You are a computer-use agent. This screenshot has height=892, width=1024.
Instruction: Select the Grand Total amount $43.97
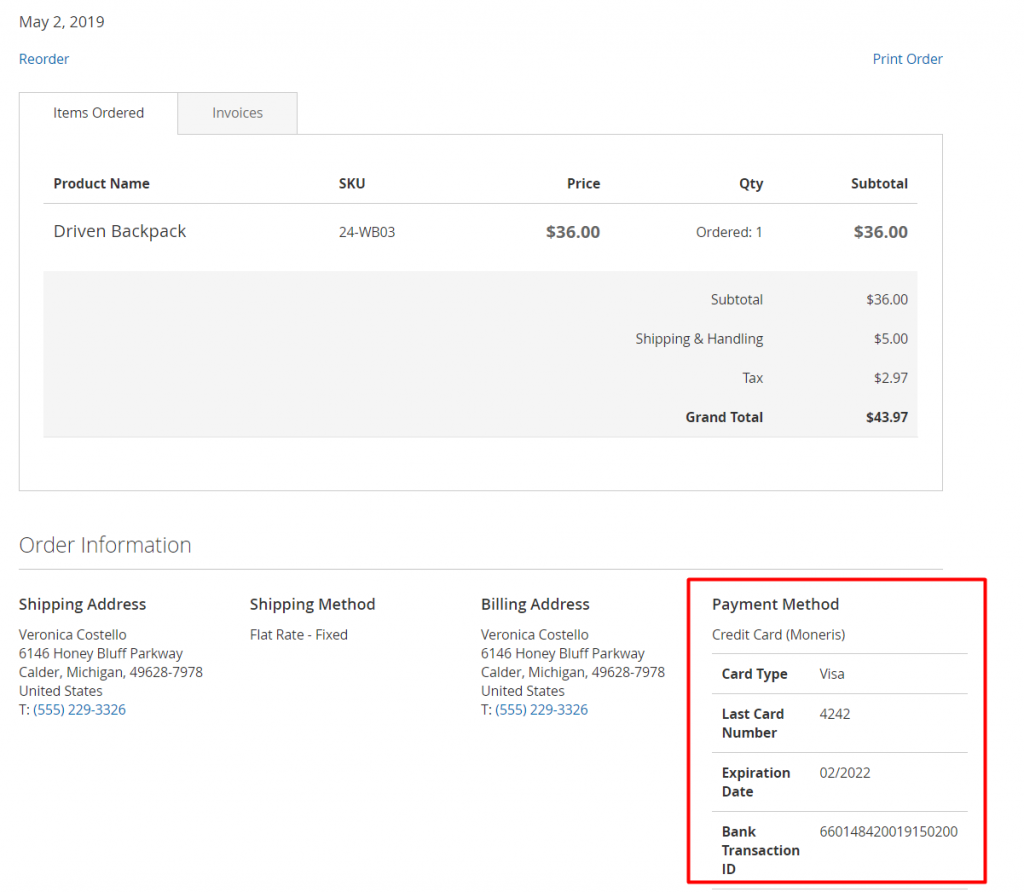point(886,417)
